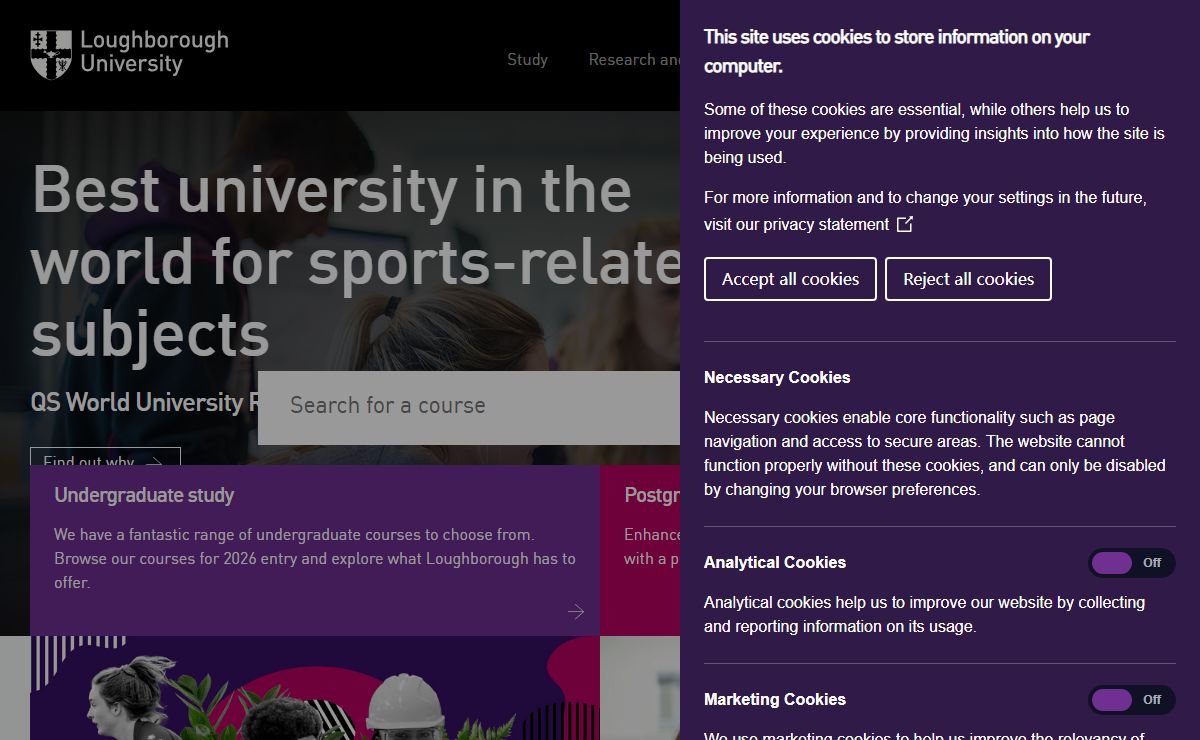The width and height of the screenshot is (1200, 740).
Task: Click the Find out why button
Action: click(x=105, y=457)
